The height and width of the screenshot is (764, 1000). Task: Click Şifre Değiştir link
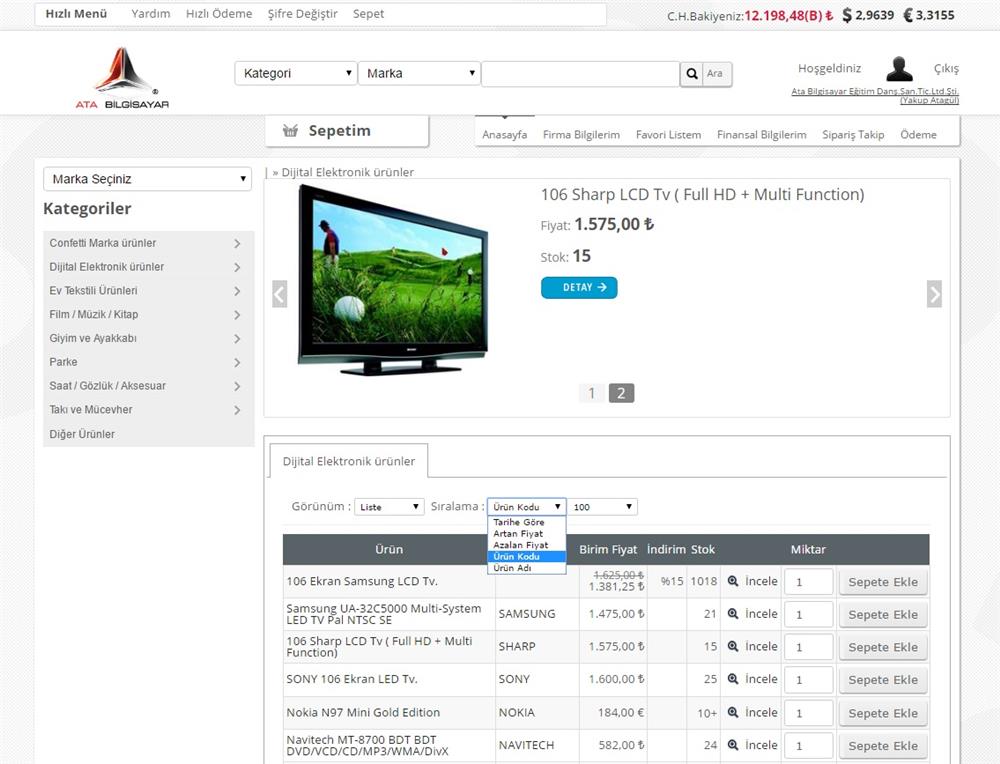coord(302,13)
